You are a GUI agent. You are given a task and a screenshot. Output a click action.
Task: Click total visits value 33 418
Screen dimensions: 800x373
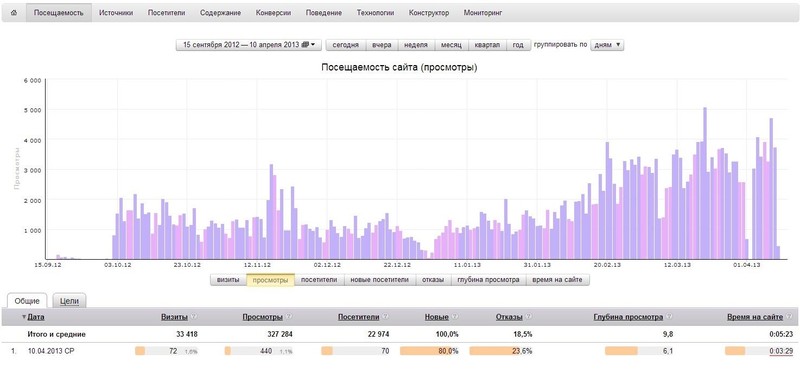(x=186, y=334)
